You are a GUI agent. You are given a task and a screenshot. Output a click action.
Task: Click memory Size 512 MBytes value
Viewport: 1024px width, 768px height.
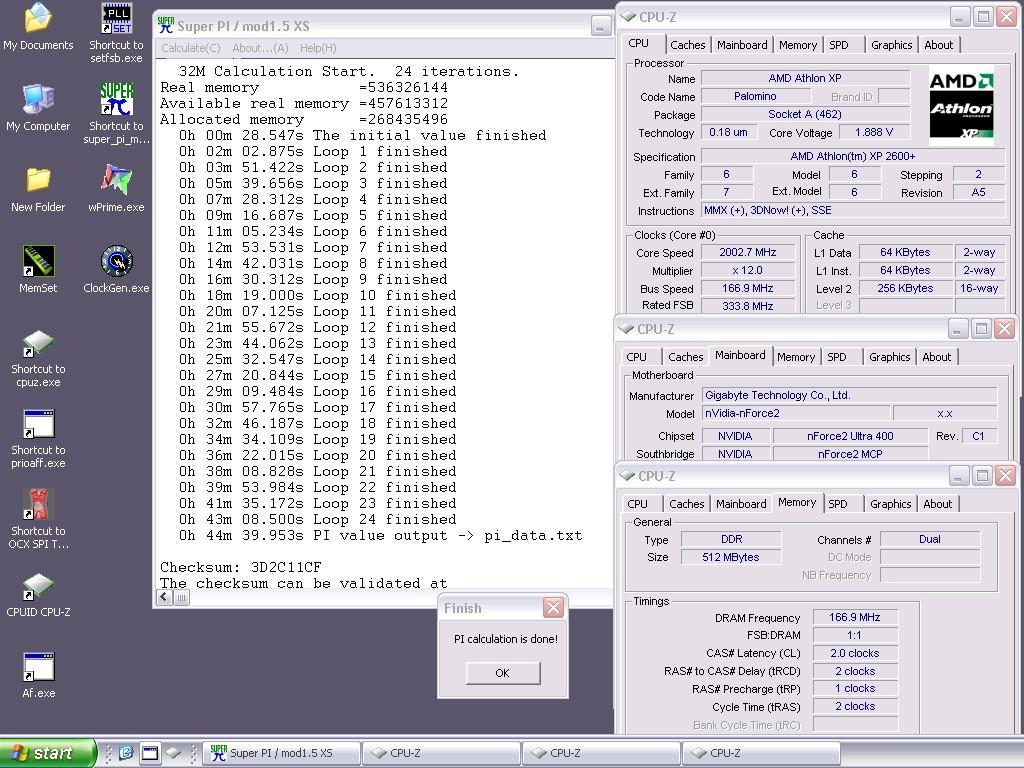731,557
